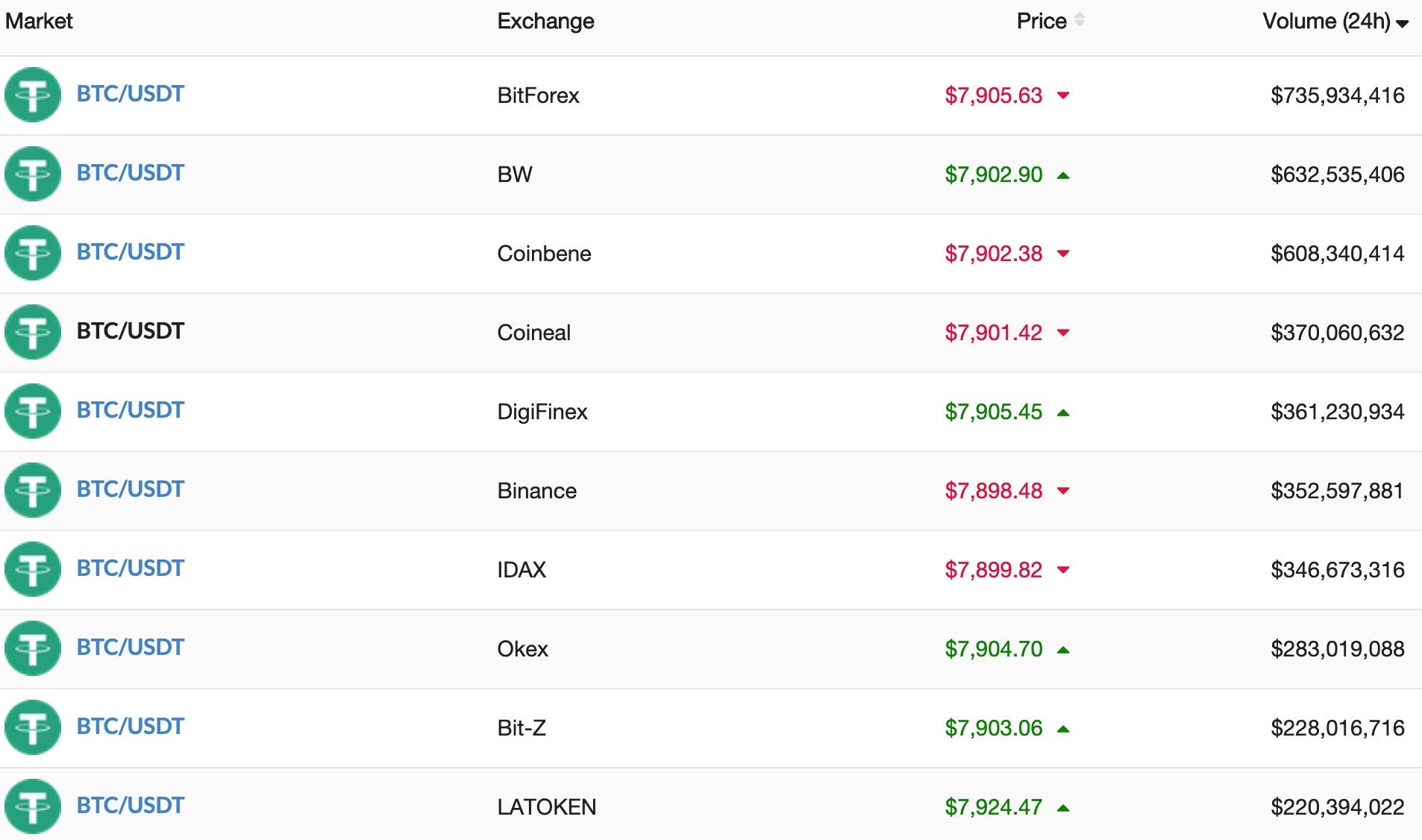Viewport: 1422px width, 840px height.
Task: Select the LATOKEN exchange name
Action: point(546,807)
